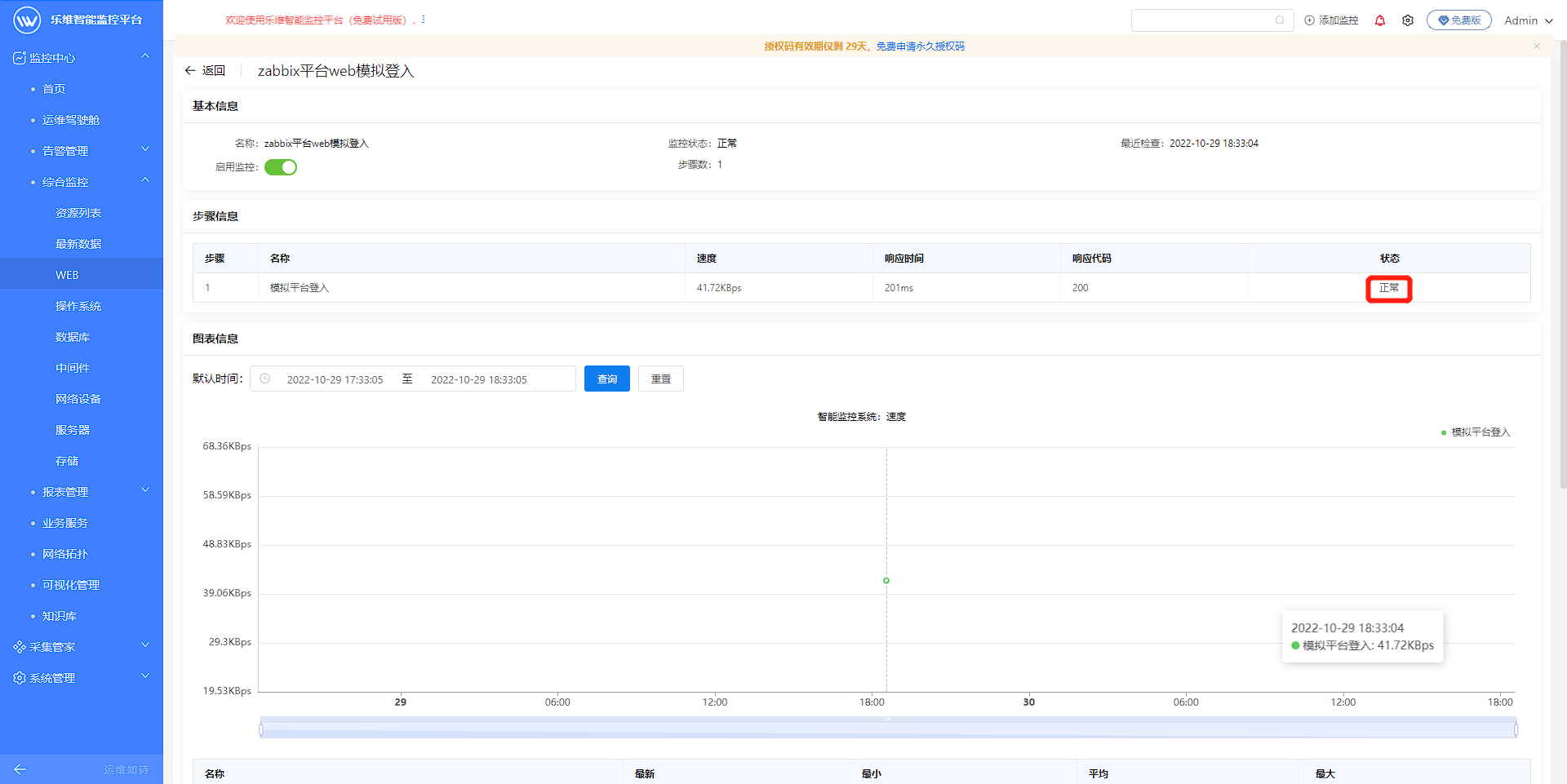This screenshot has height=784, width=1567.
Task: Open 业务服务 in the sidebar
Action: pos(65,523)
